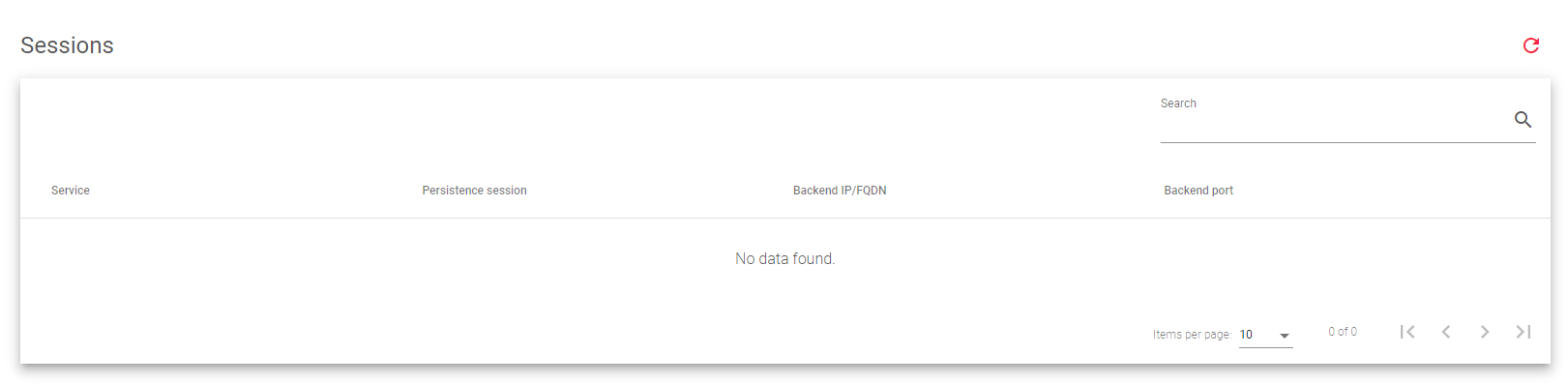Screen dimensions: 1568x384
Task: Sort by the Service column header
Action: (71, 191)
